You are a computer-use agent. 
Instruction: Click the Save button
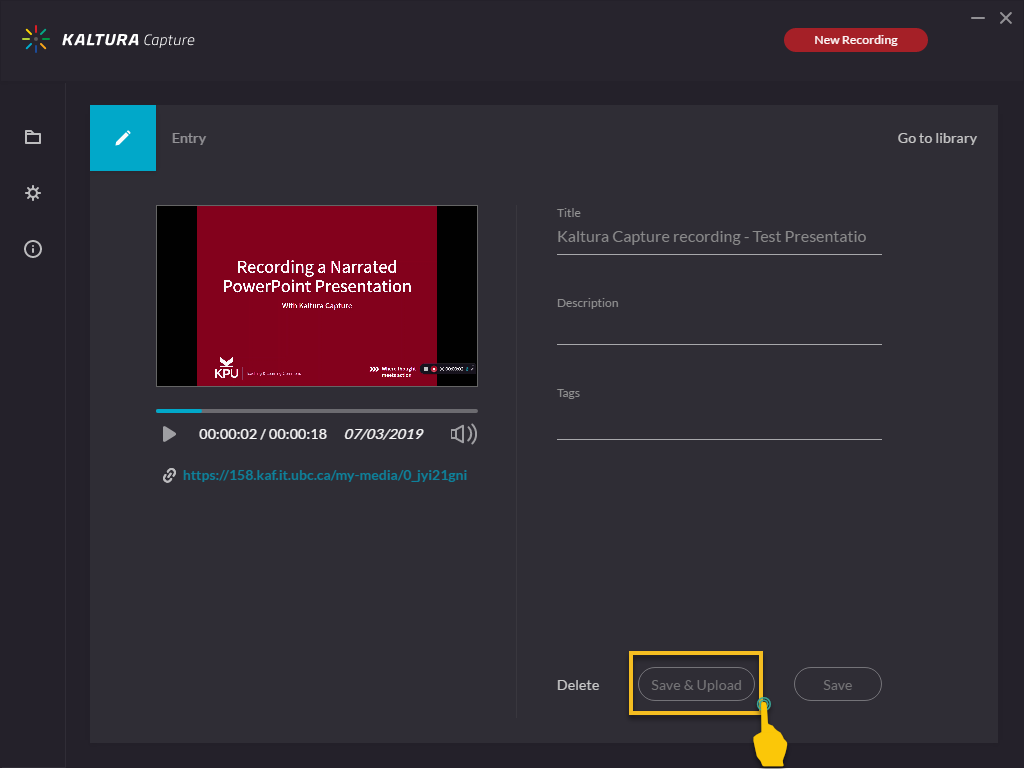click(x=837, y=684)
